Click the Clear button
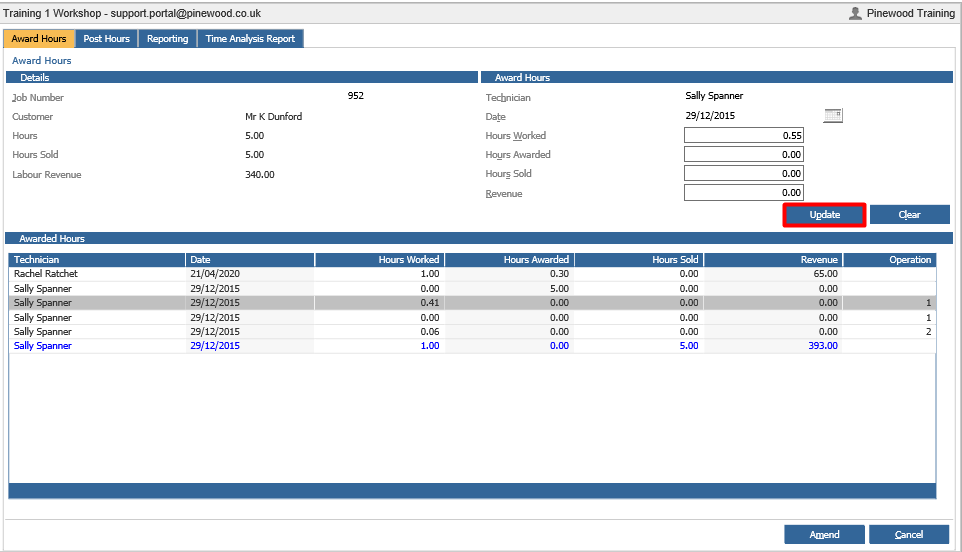 (x=910, y=215)
